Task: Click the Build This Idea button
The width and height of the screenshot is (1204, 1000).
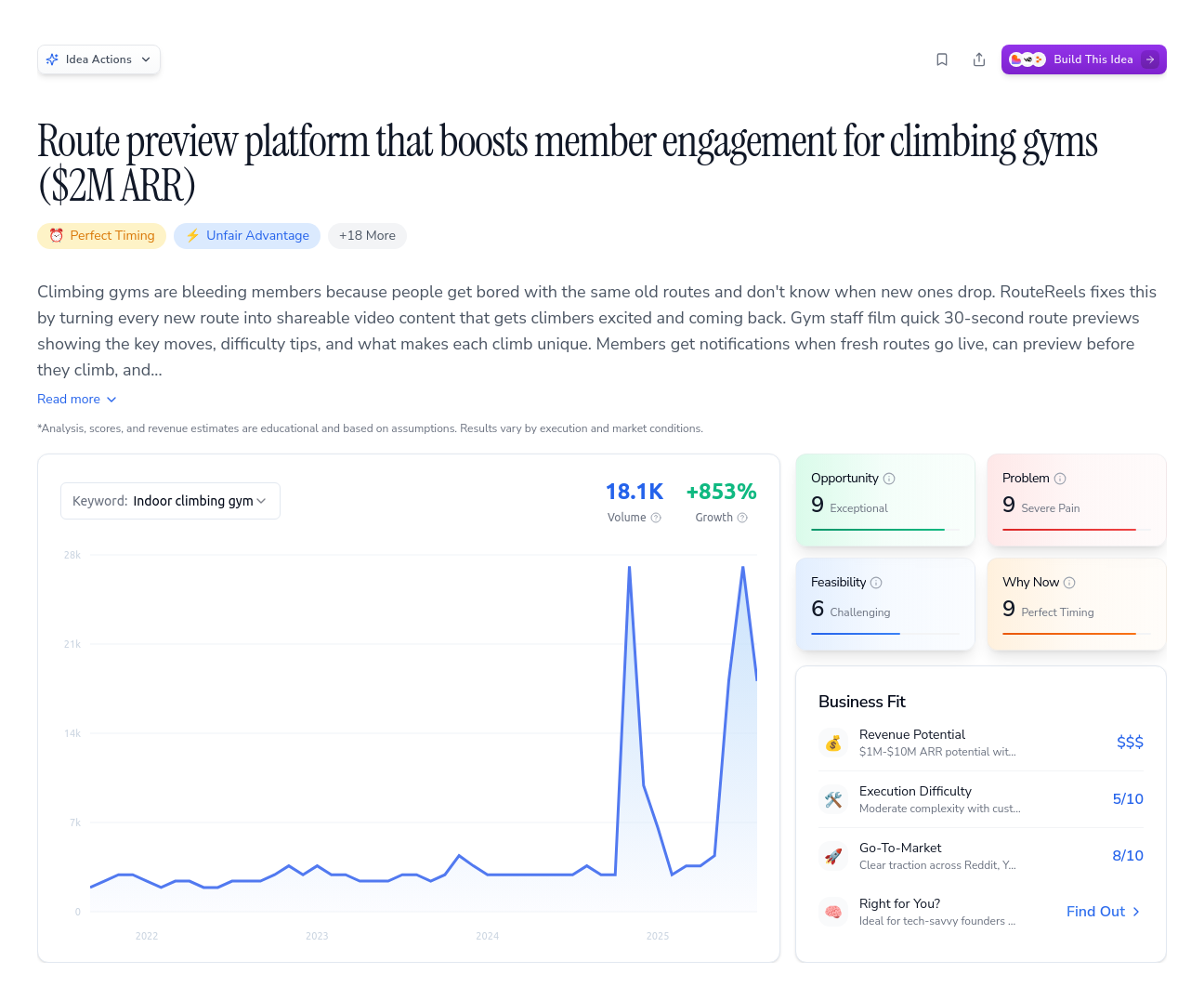Action: pos(1084,59)
